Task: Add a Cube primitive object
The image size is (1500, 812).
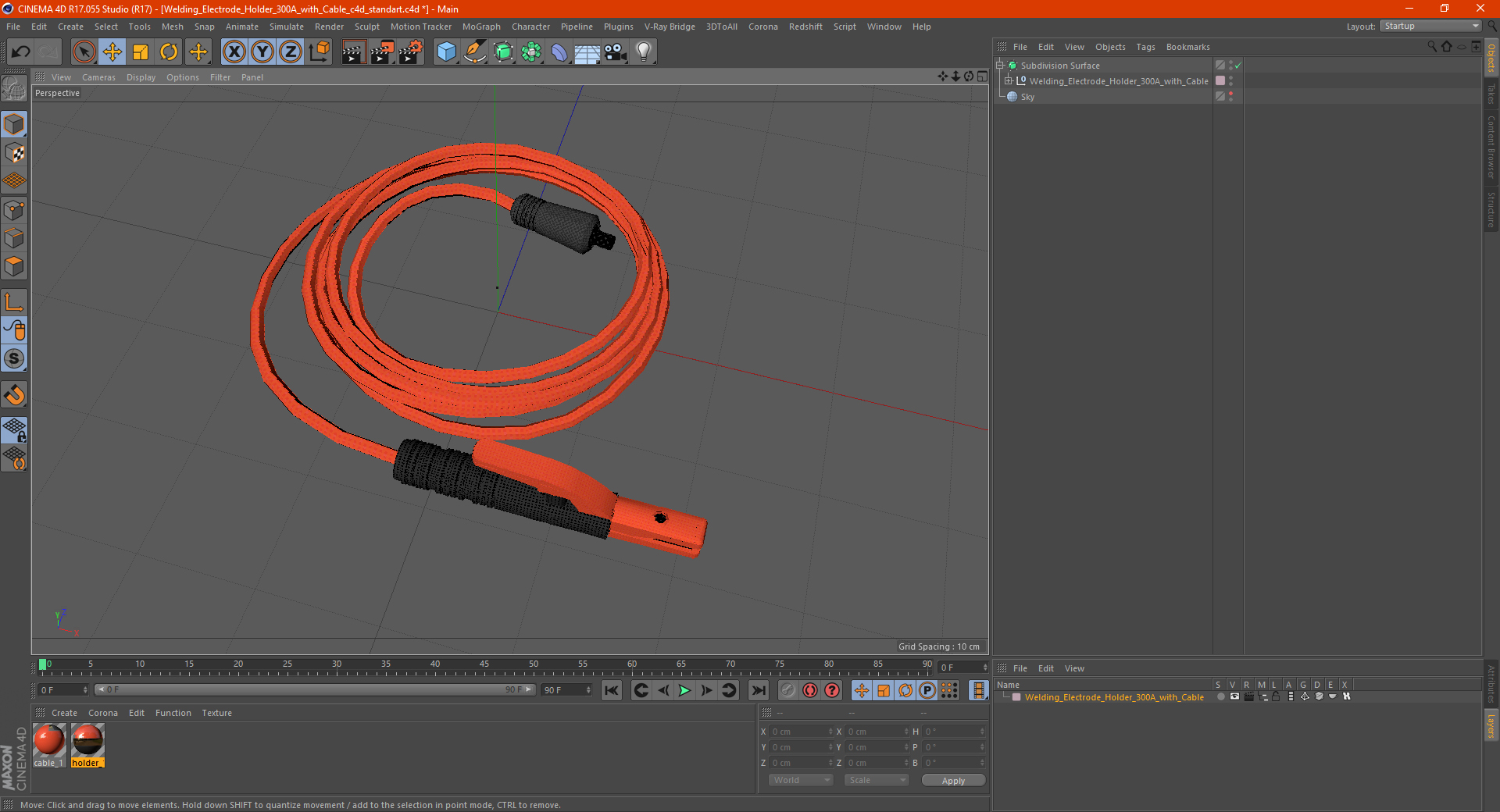Action: (446, 52)
